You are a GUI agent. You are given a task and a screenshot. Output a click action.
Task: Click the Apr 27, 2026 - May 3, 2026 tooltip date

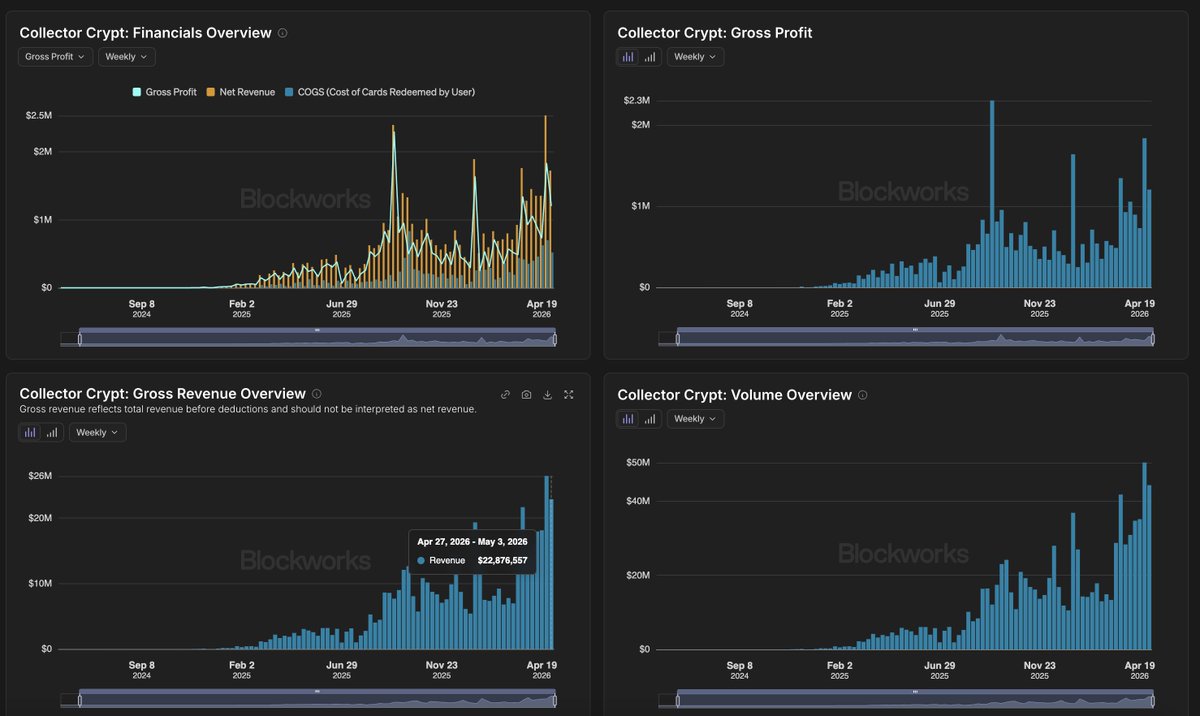[x=472, y=541]
